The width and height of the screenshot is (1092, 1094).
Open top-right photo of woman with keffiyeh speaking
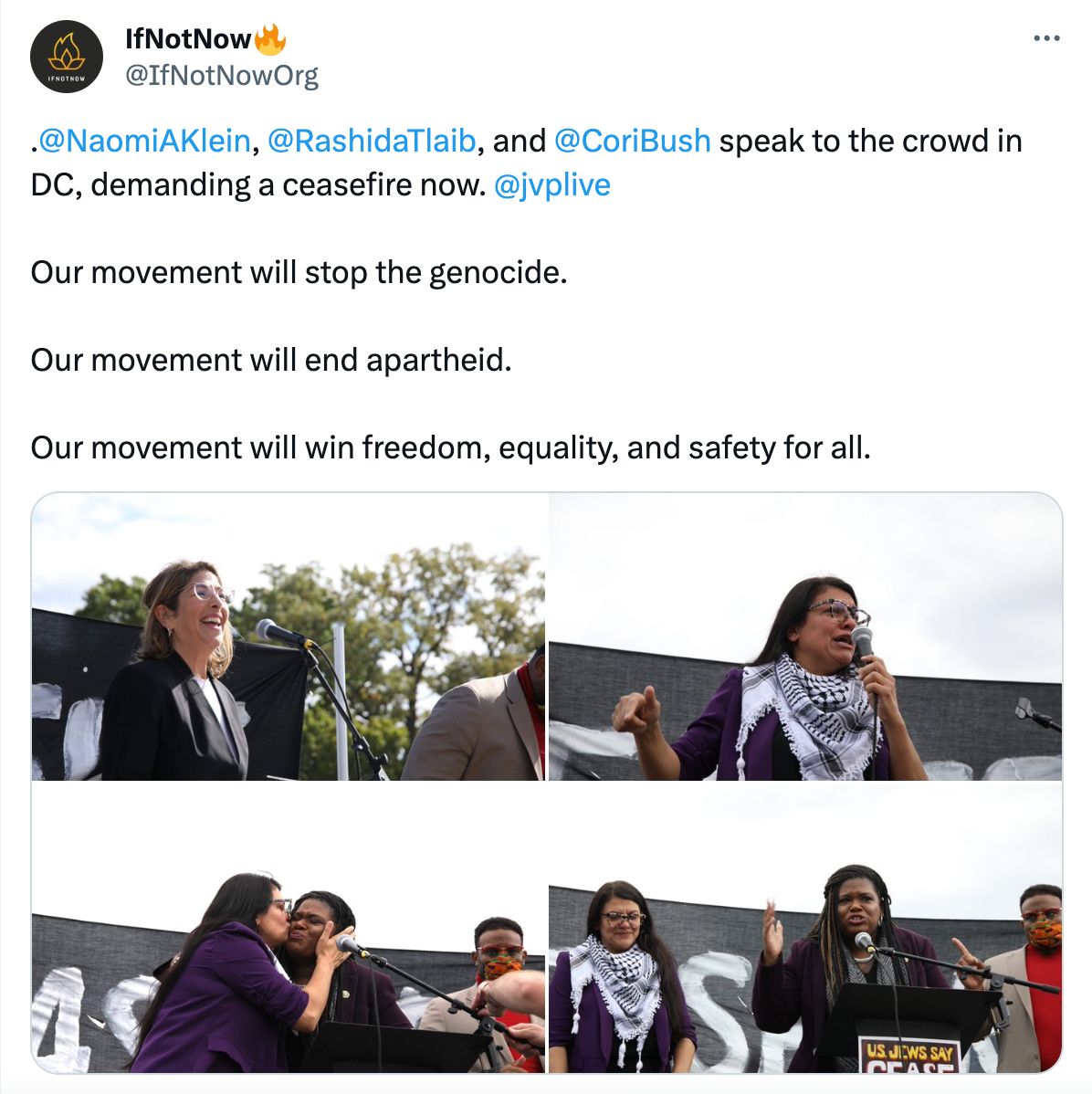(805, 636)
